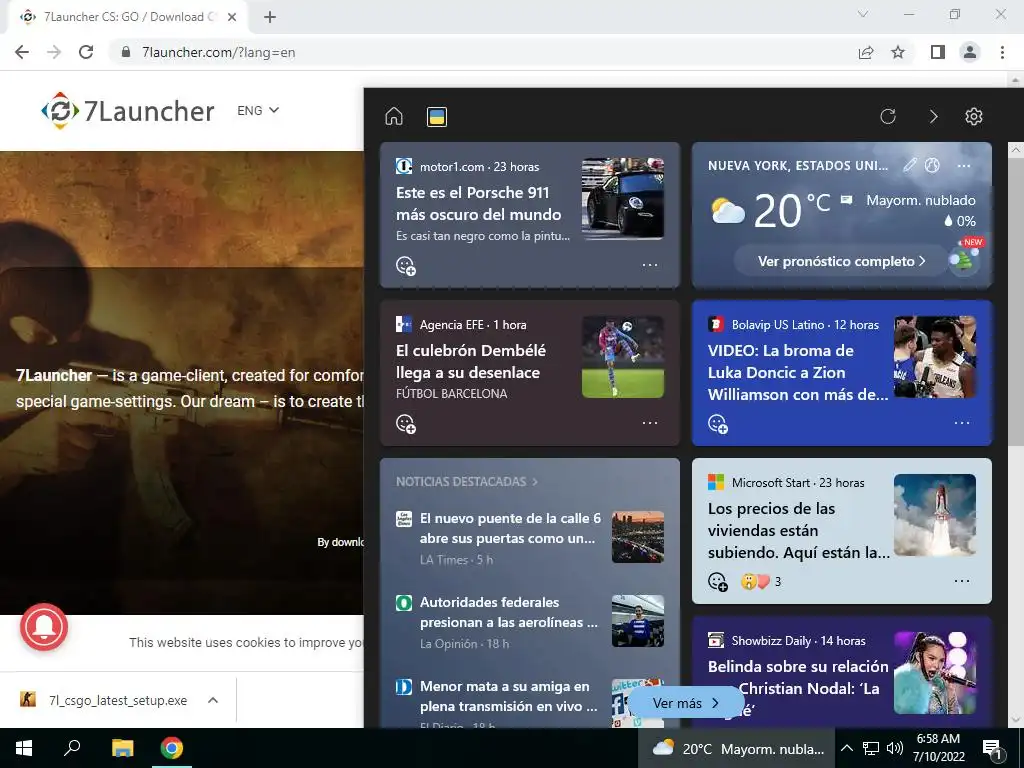Click the Ver más button
The height and width of the screenshot is (768, 1024).
tap(686, 703)
